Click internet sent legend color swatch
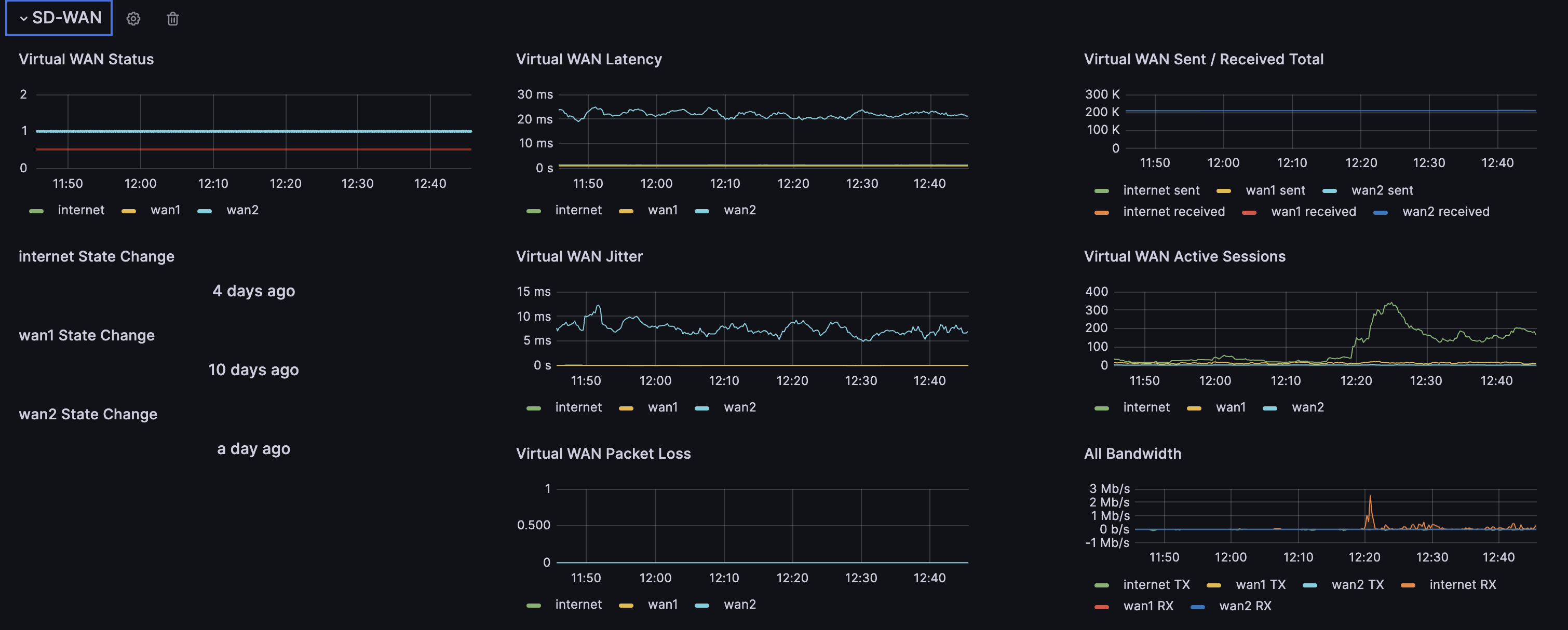The height and width of the screenshot is (630, 1568). click(1101, 191)
